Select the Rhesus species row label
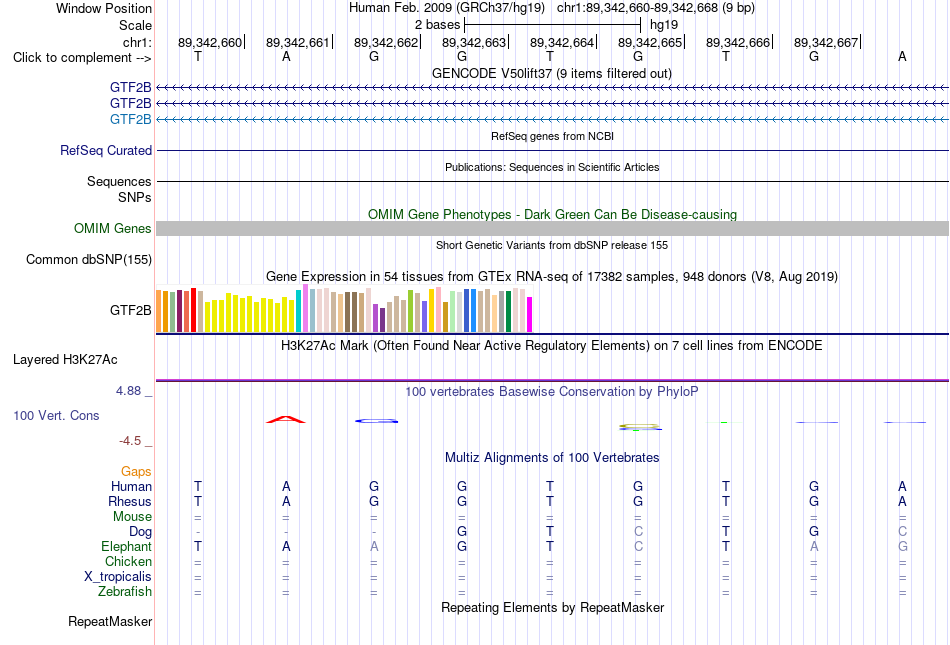The image size is (950, 645). tap(130, 501)
